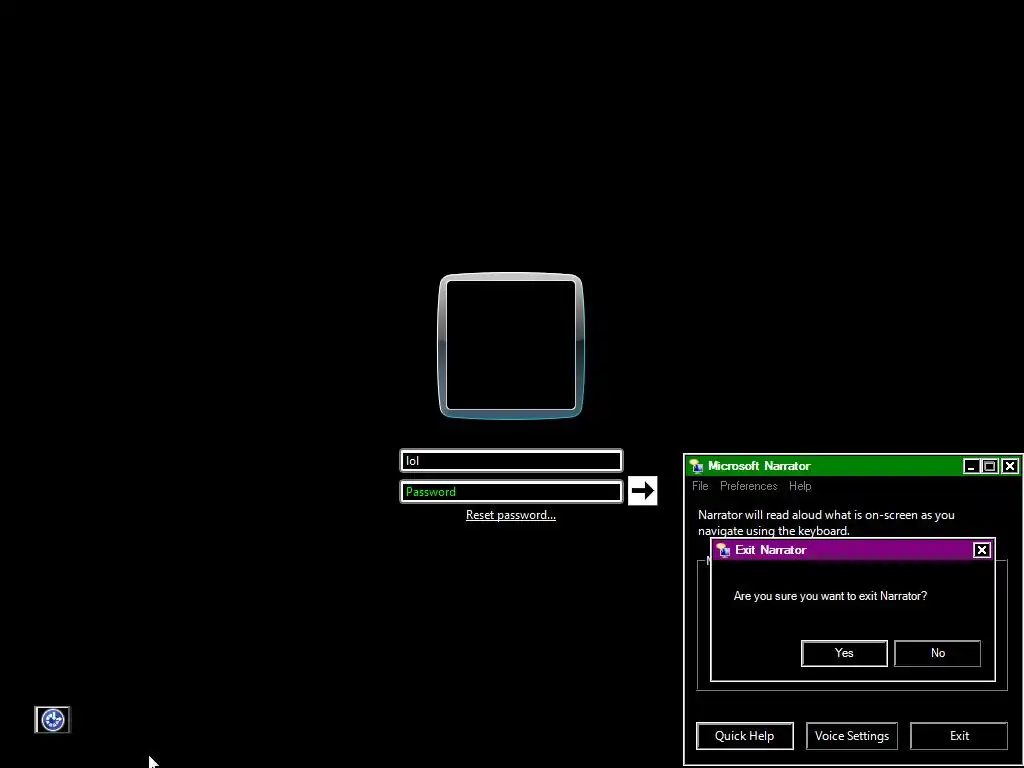
Task: Click the Narrator Exit button
Action: pos(959,736)
